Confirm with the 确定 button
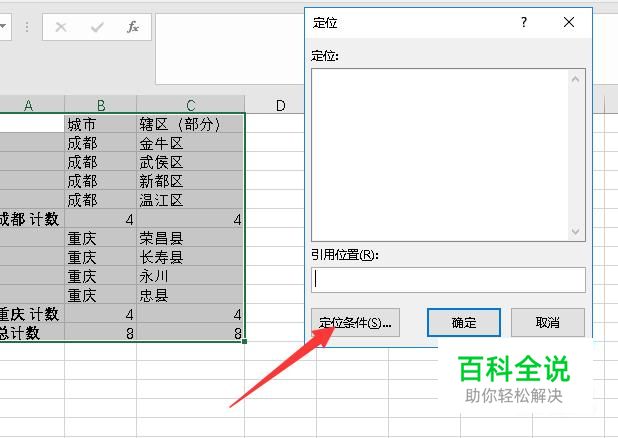The height and width of the screenshot is (438, 618). tap(464, 322)
